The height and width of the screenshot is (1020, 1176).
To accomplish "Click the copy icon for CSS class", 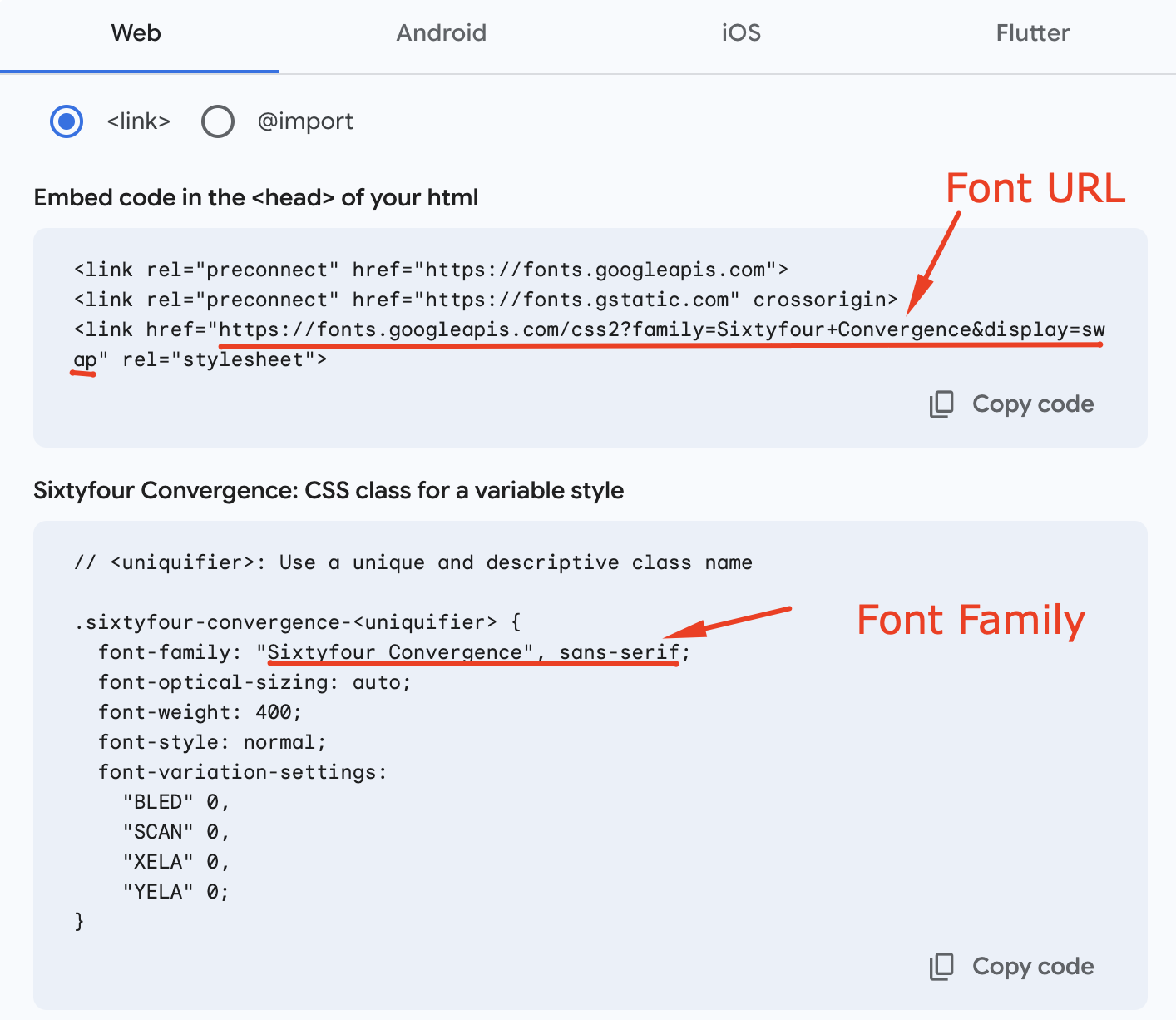I will coord(941,967).
